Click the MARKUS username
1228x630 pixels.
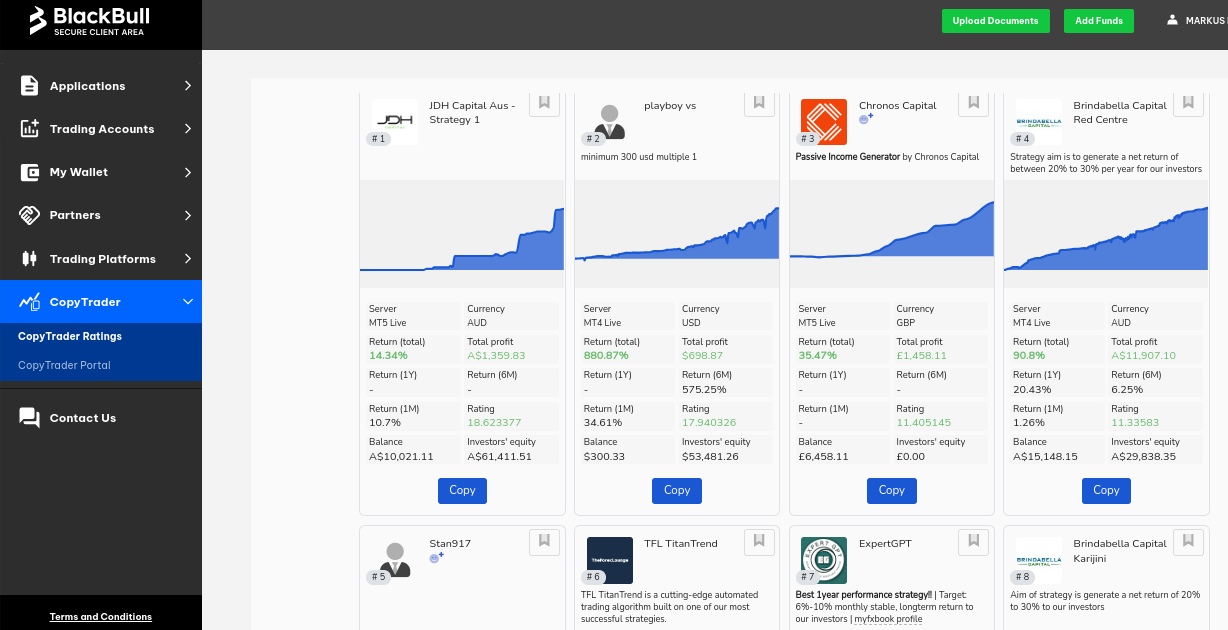[1205, 20]
